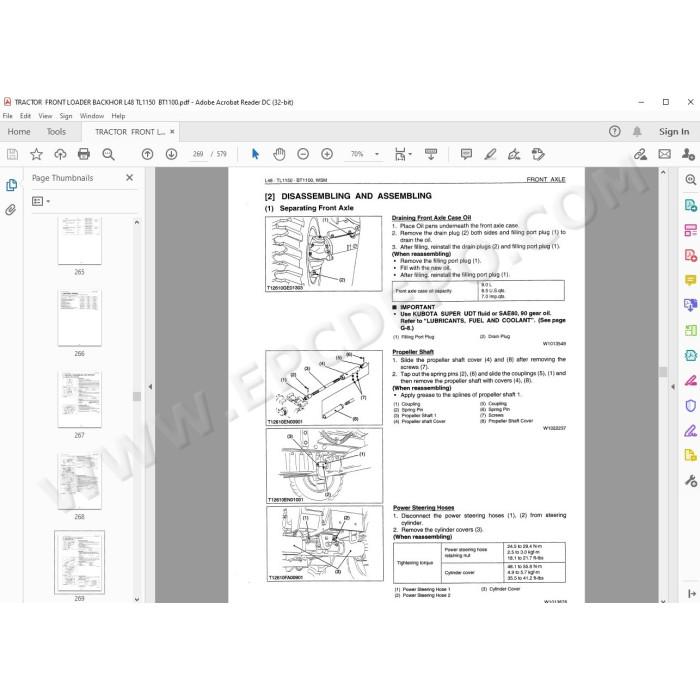Close the TRACTOR FRONT L... document tab
This screenshot has height=700, width=700.
172,132
